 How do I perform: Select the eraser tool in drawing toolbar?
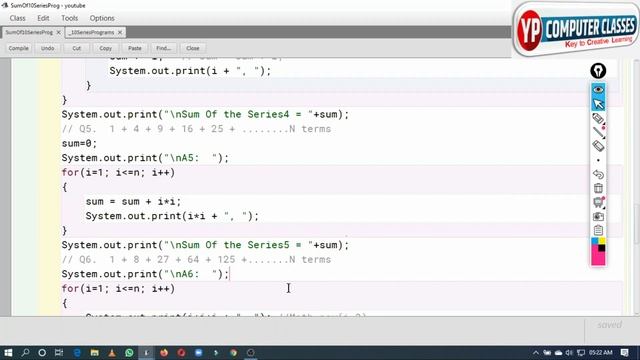point(598,146)
